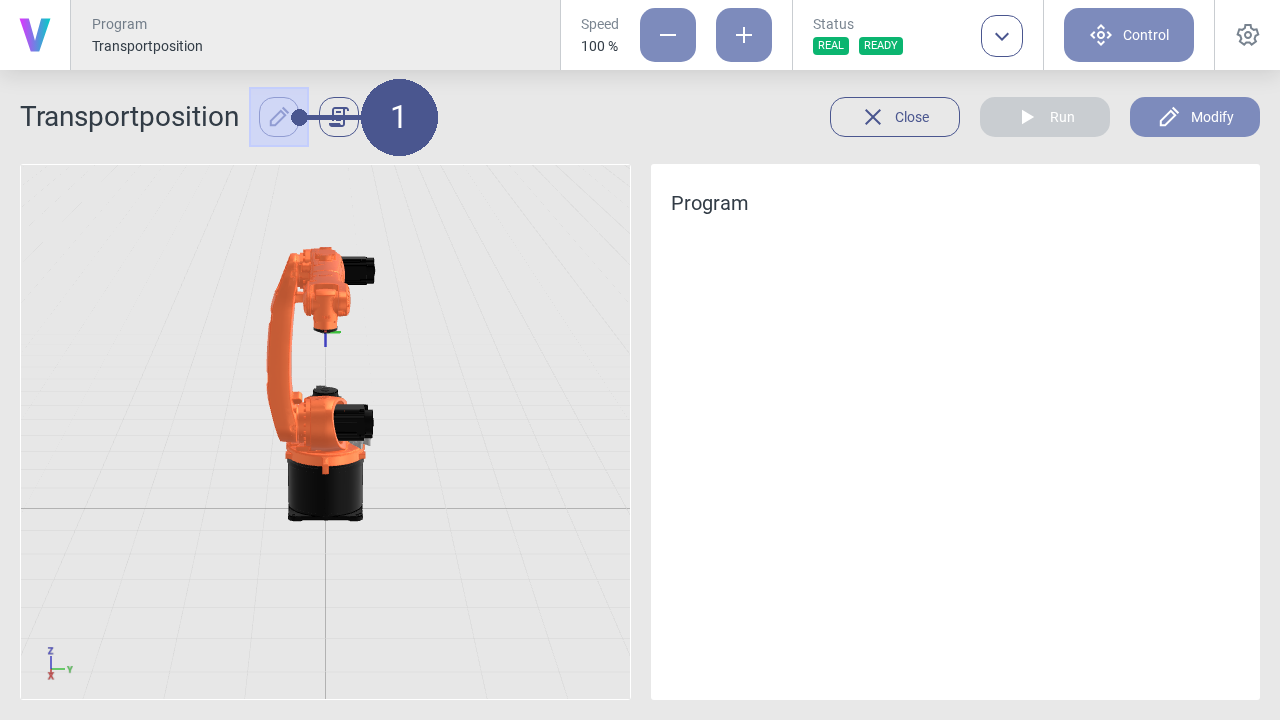Click the READY status badge
The image size is (1280, 720).
pos(881,46)
